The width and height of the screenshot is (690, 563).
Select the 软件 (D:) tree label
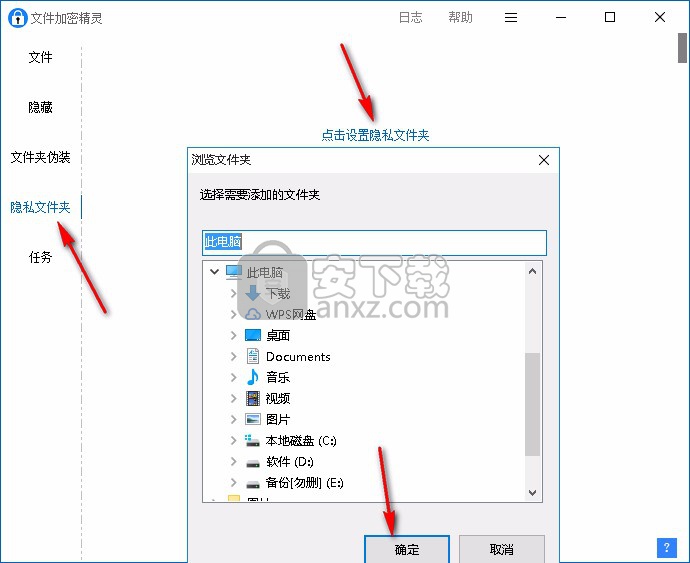[290, 461]
